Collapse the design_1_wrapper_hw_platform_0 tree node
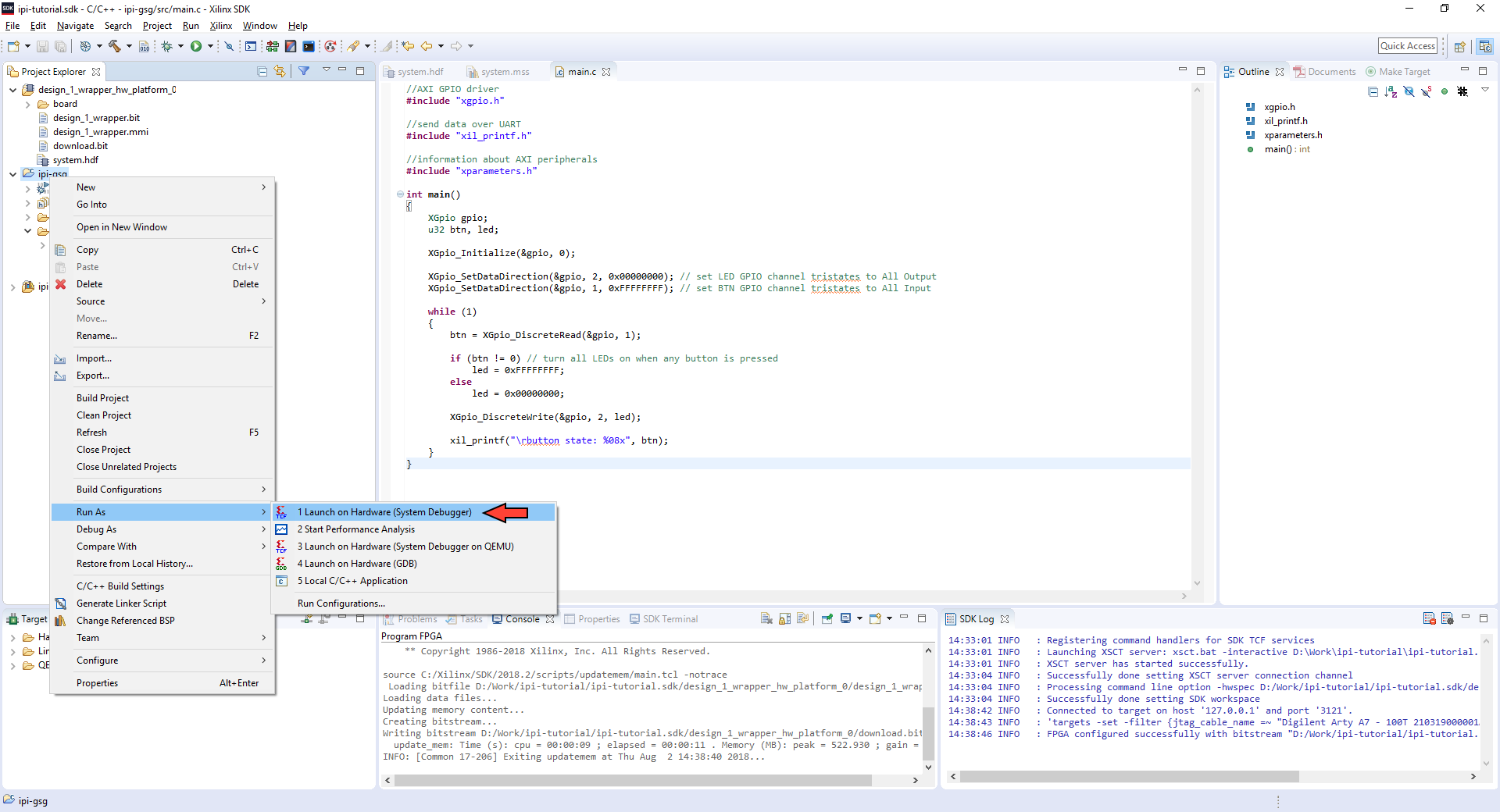Screen dimensions: 1500x812 (12, 90)
